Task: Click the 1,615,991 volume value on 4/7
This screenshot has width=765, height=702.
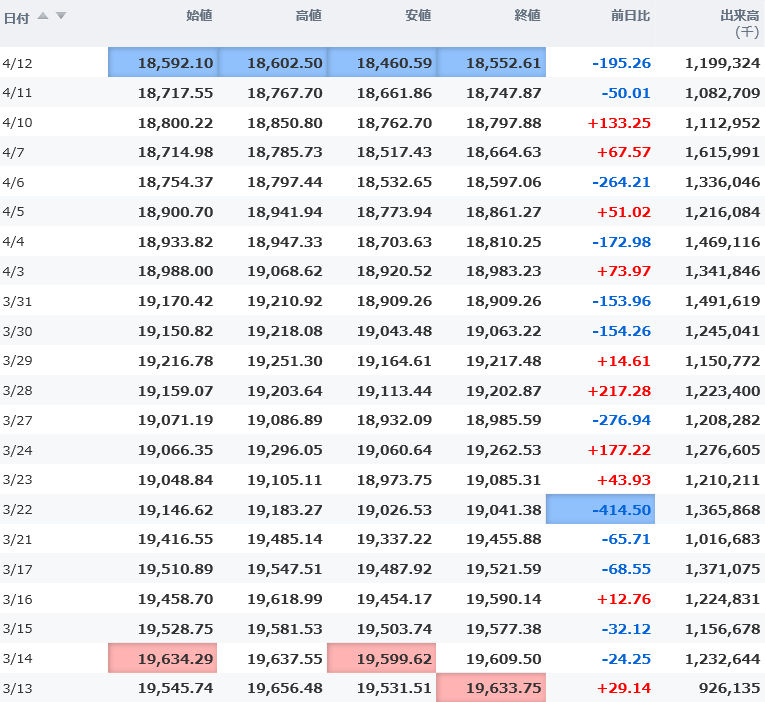Action: [x=722, y=152]
